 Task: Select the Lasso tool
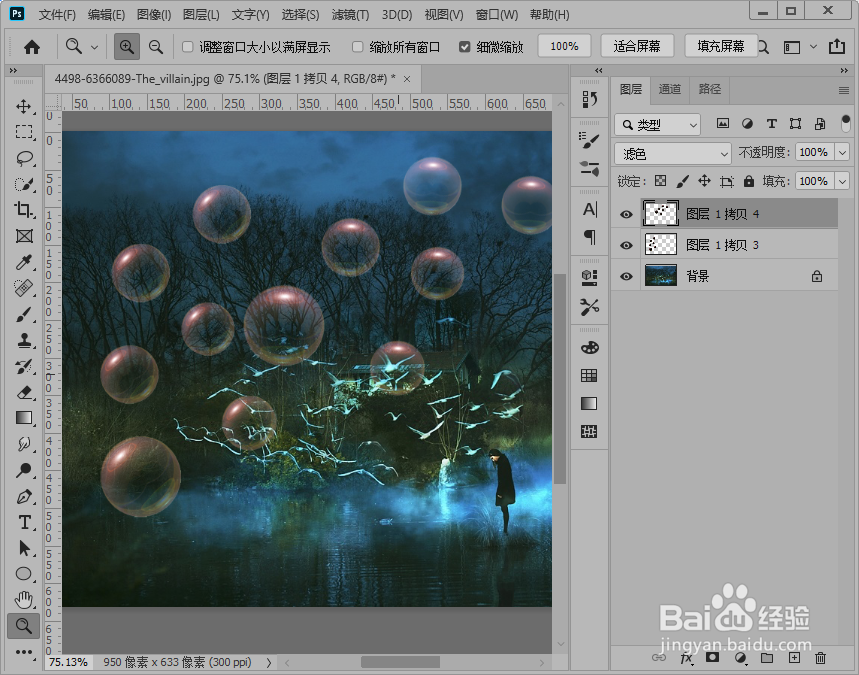coord(24,158)
